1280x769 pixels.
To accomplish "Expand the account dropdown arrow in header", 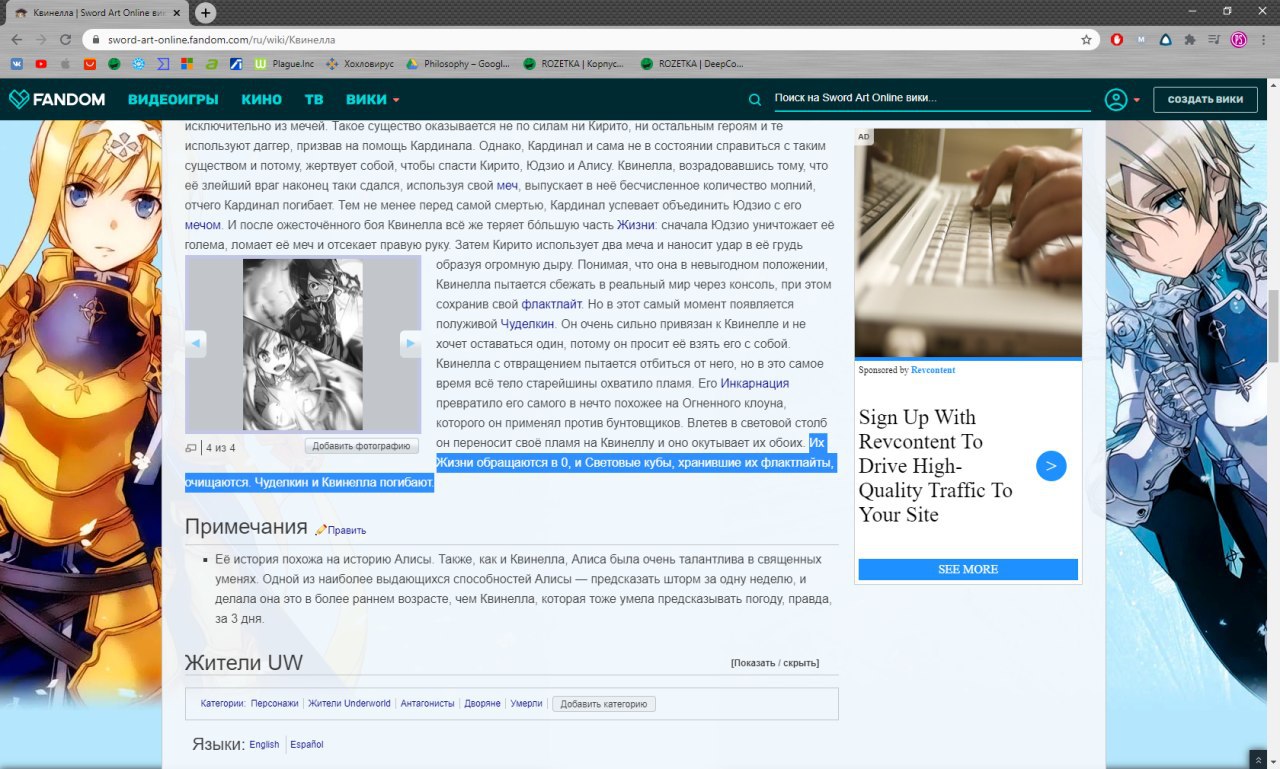I will [x=1137, y=100].
